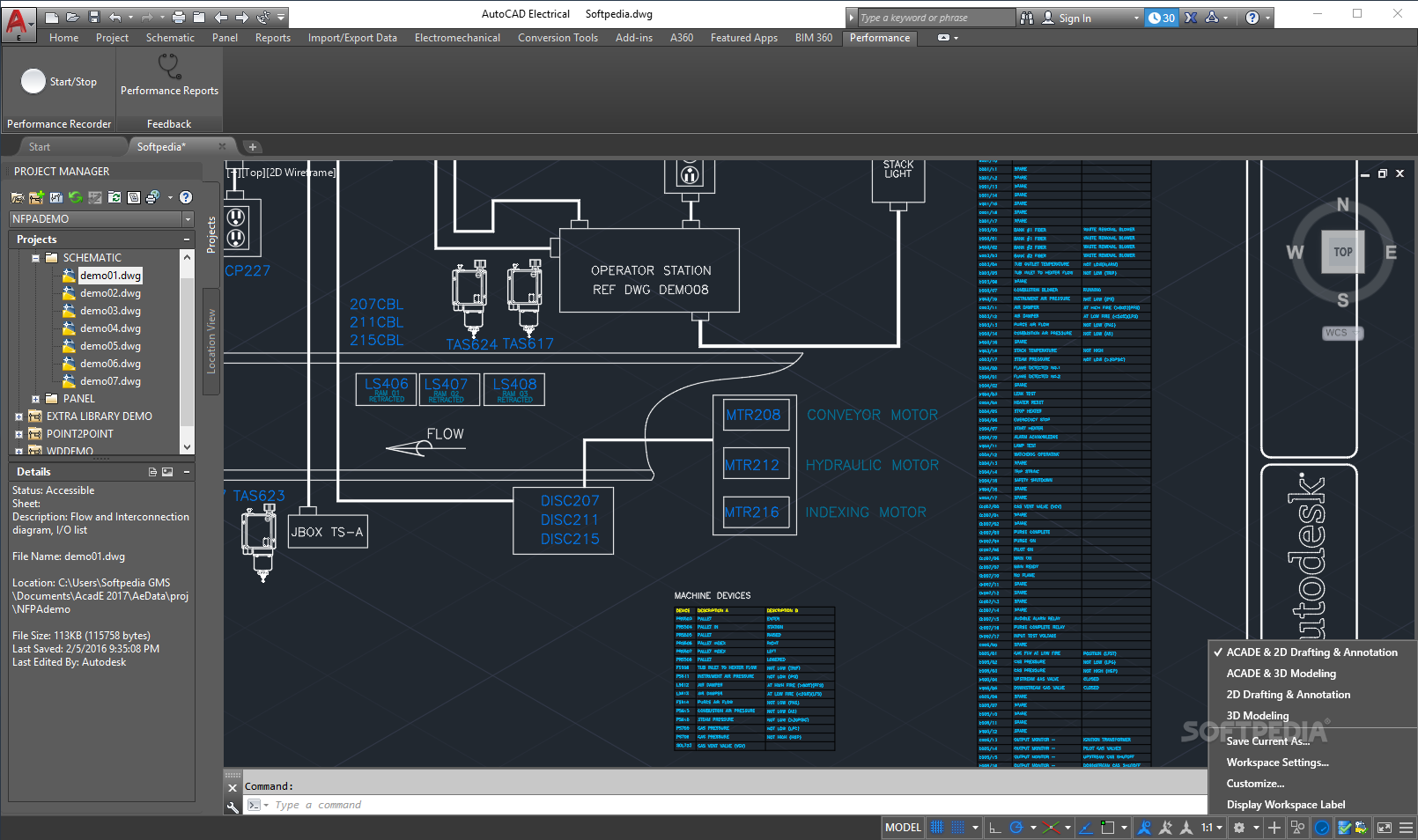The height and width of the screenshot is (840, 1418).
Task: Click Open Project icon in Project Manager
Action: (18, 197)
